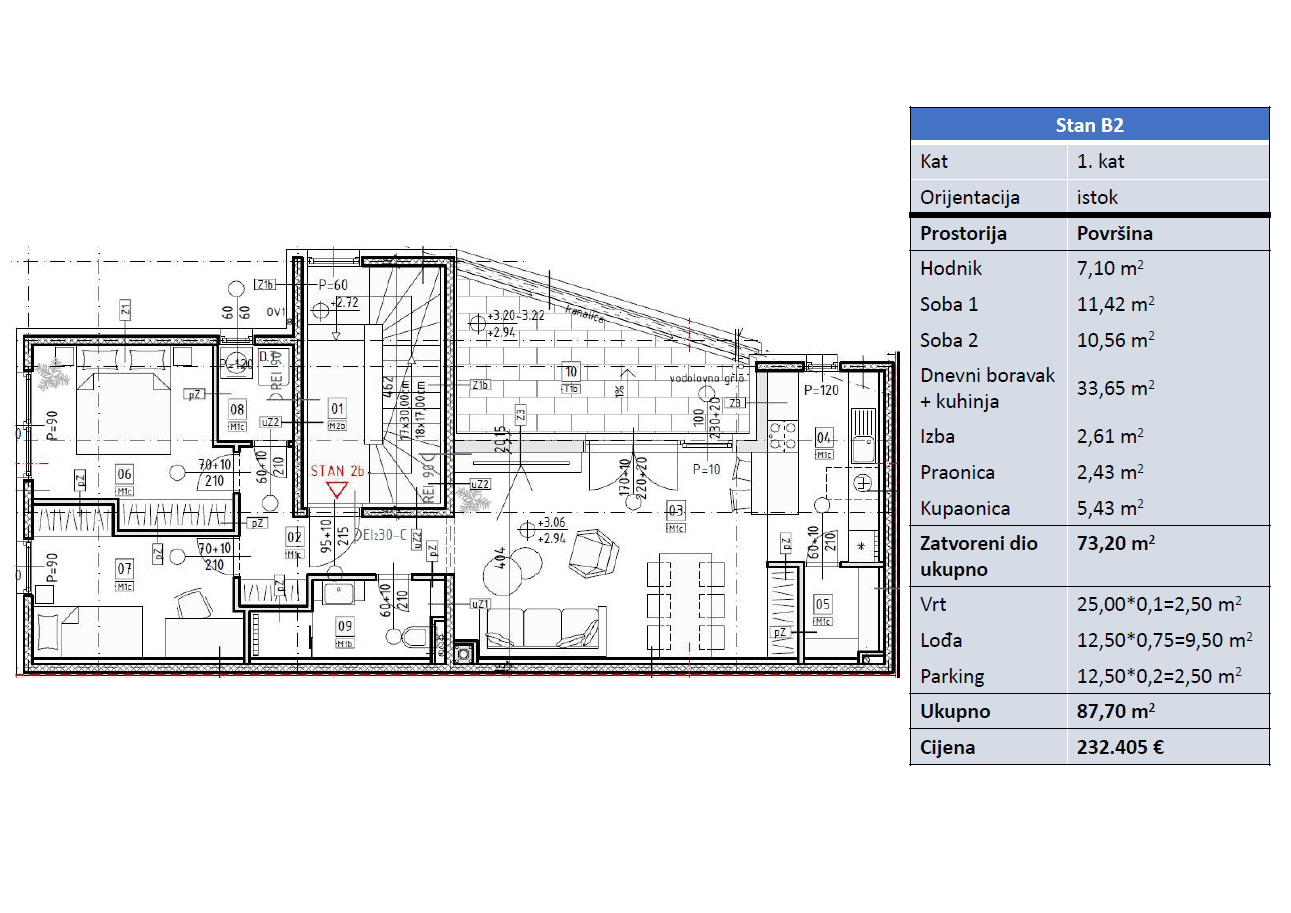The height and width of the screenshot is (913, 1291).
Task: Select the "2,61 m²" area value
Action: pos(1111,436)
